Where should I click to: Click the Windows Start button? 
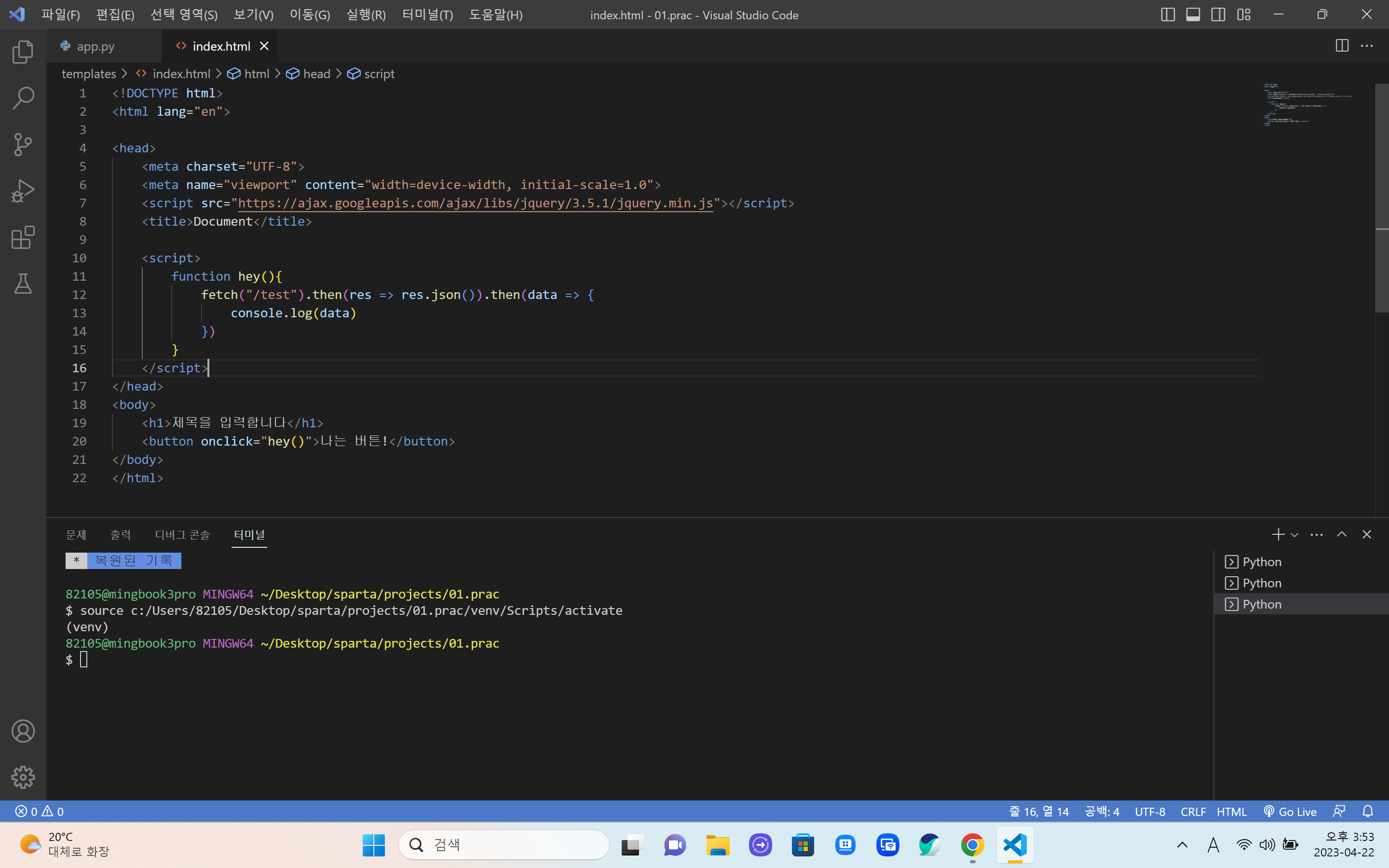[374, 844]
